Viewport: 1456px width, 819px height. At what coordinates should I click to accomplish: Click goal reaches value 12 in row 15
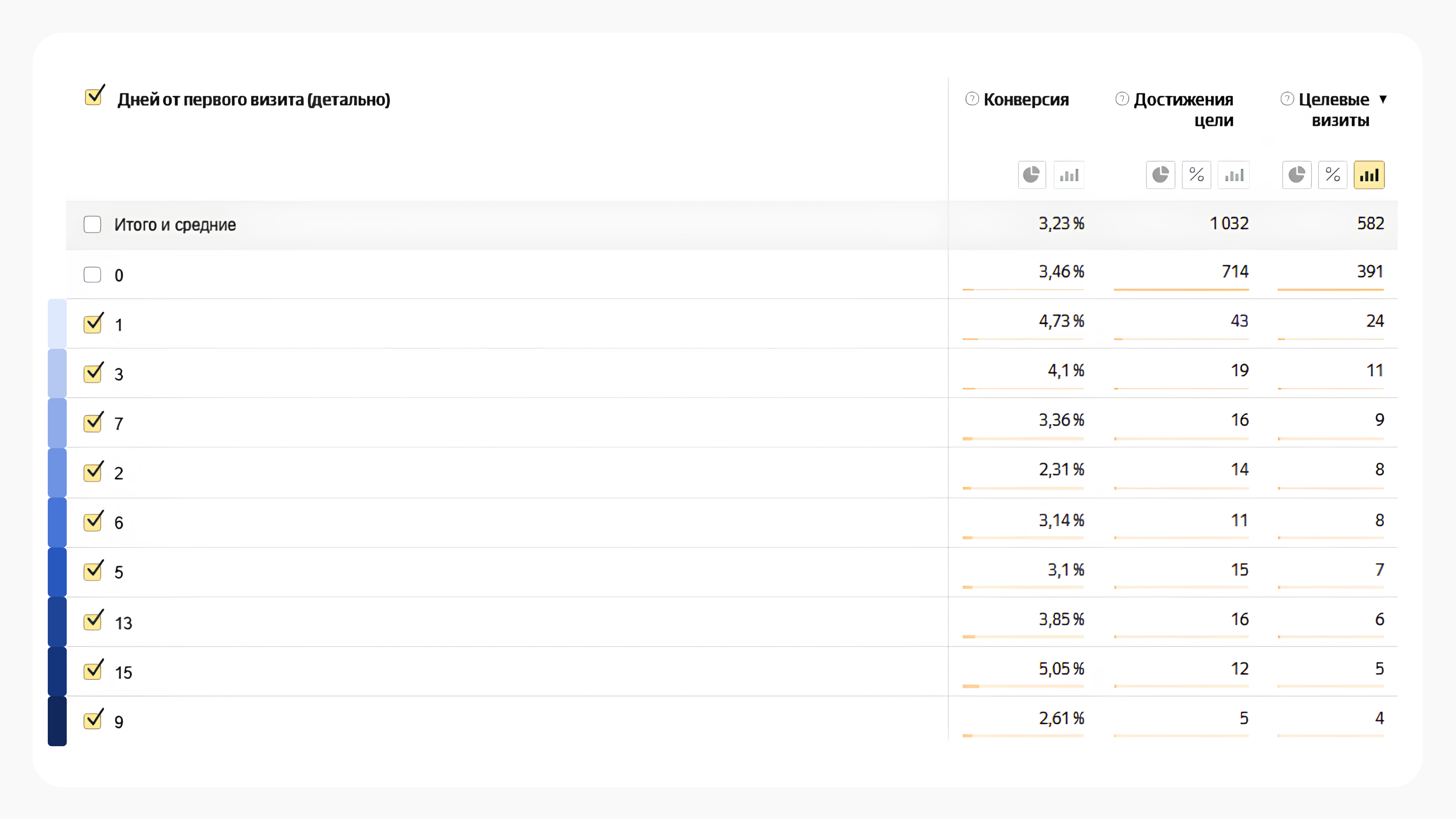1239,668
